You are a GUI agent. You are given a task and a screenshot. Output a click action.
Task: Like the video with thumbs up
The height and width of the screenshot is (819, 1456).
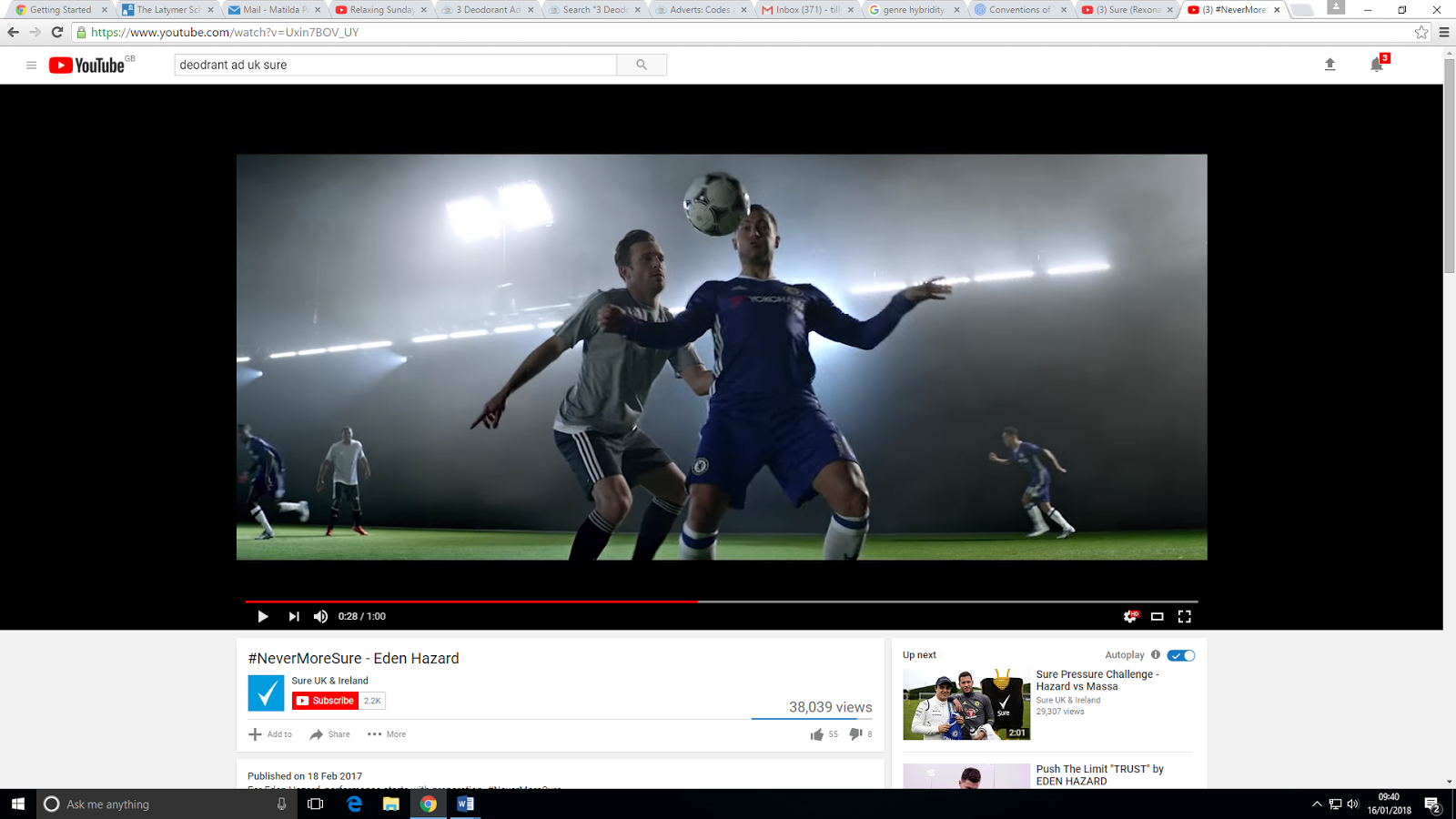click(x=816, y=734)
